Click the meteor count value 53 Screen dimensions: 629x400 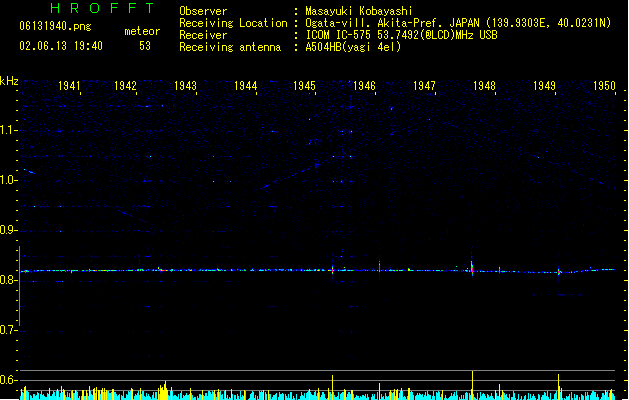click(145, 46)
